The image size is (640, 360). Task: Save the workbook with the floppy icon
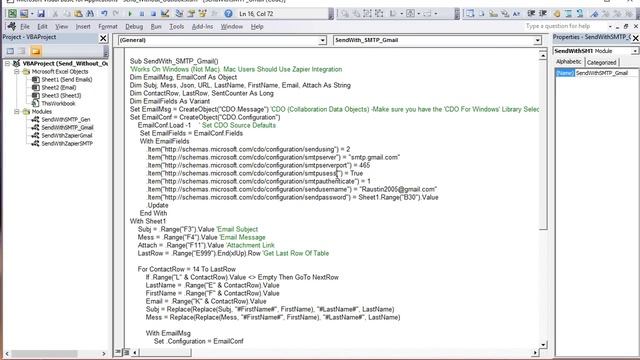(x=41, y=13)
